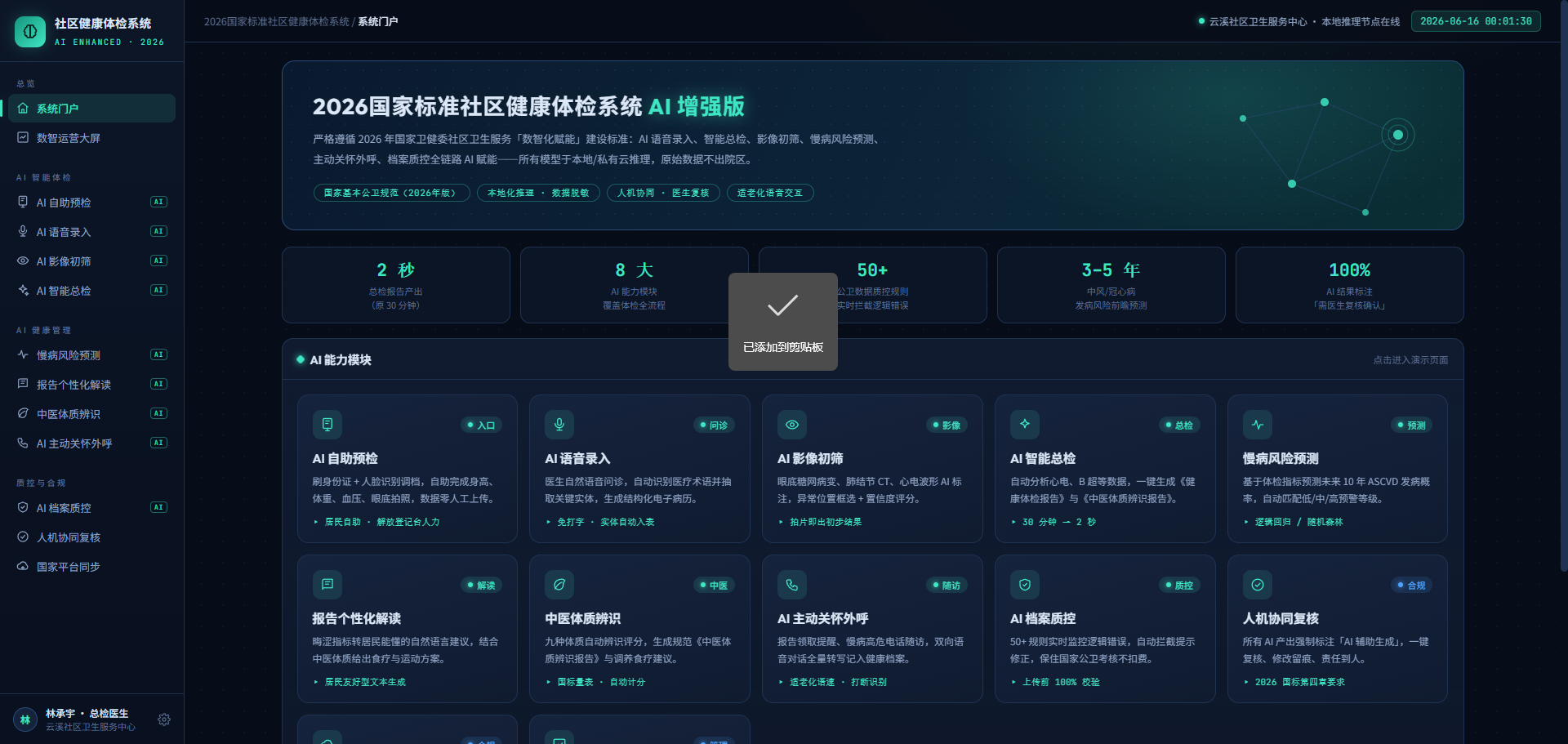Click the 报告个性化解读 card message icon
This screenshot has width=1568, height=744.
click(x=327, y=585)
